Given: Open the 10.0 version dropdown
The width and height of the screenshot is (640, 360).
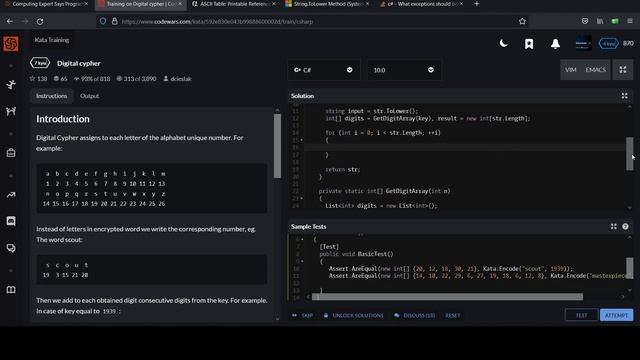Looking at the screenshot, I should (404, 70).
